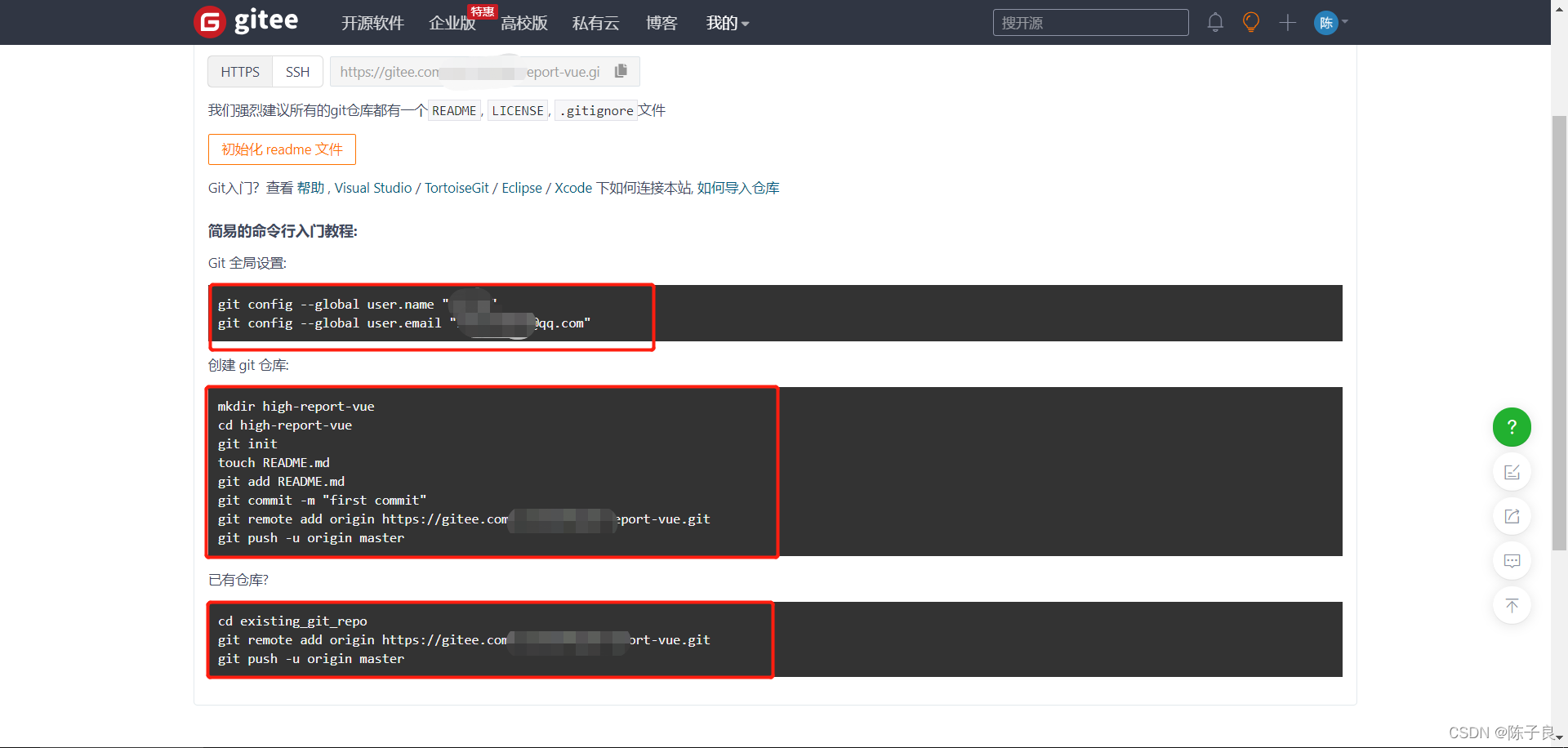Open the user avatar menu
Viewport: 1568px width, 748px height.
tap(1330, 23)
